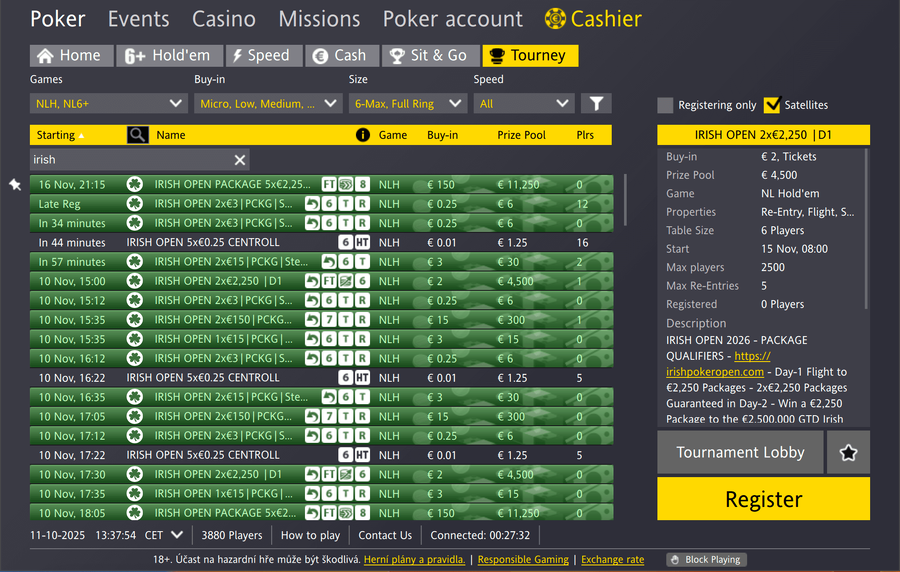The width and height of the screenshot is (900, 572).
Task: Enable the Registering only checkbox
Action: (x=665, y=105)
